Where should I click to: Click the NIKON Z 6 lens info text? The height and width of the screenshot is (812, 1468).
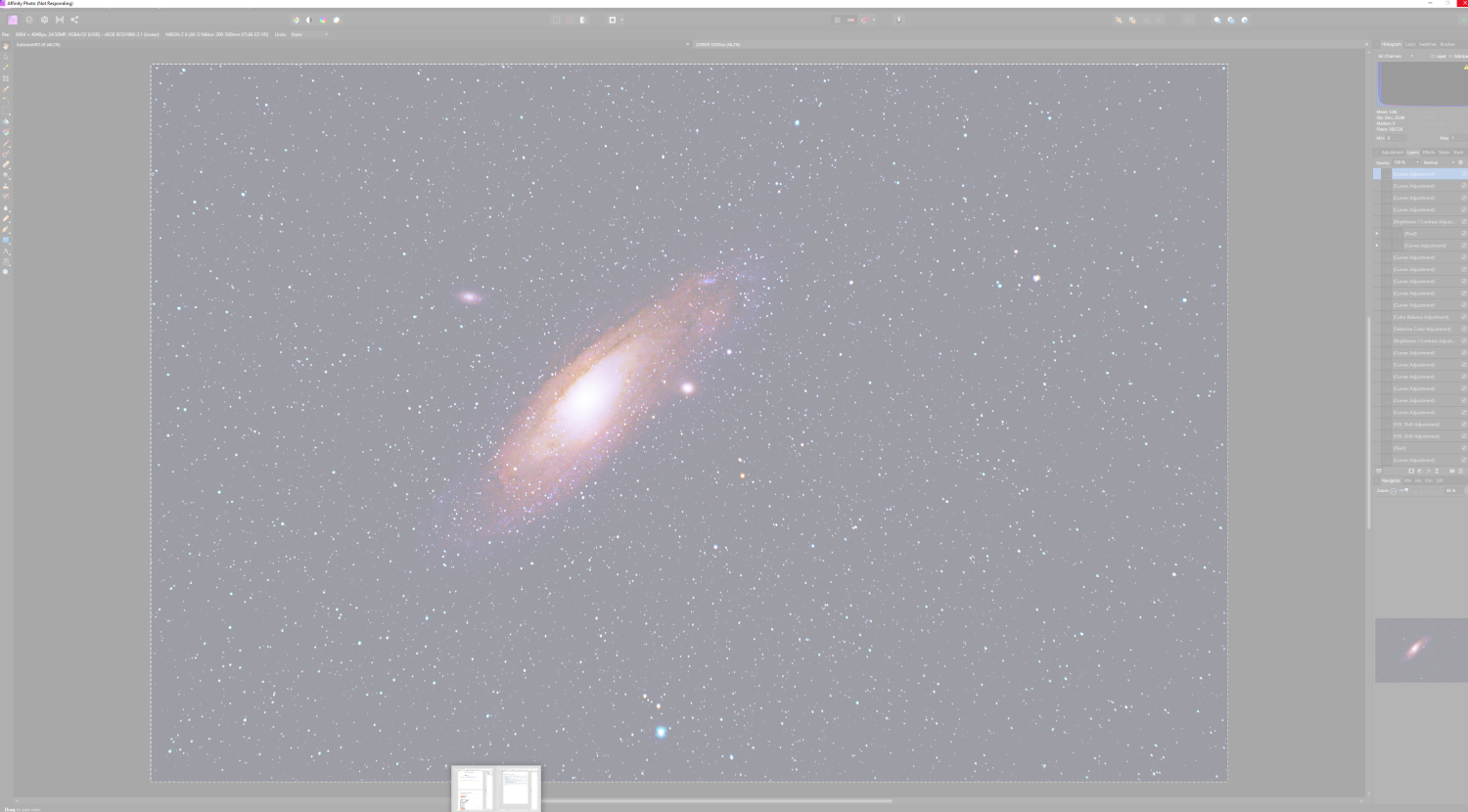click(x=217, y=34)
